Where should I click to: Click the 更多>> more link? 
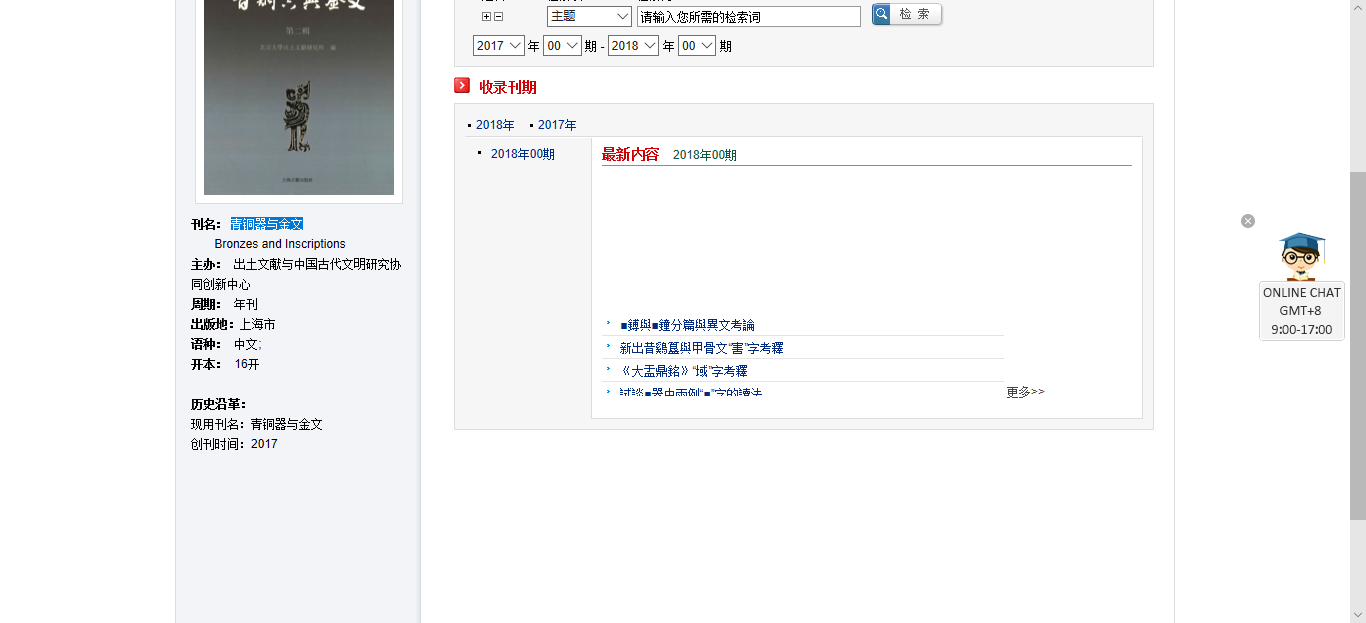[x=1025, y=392]
